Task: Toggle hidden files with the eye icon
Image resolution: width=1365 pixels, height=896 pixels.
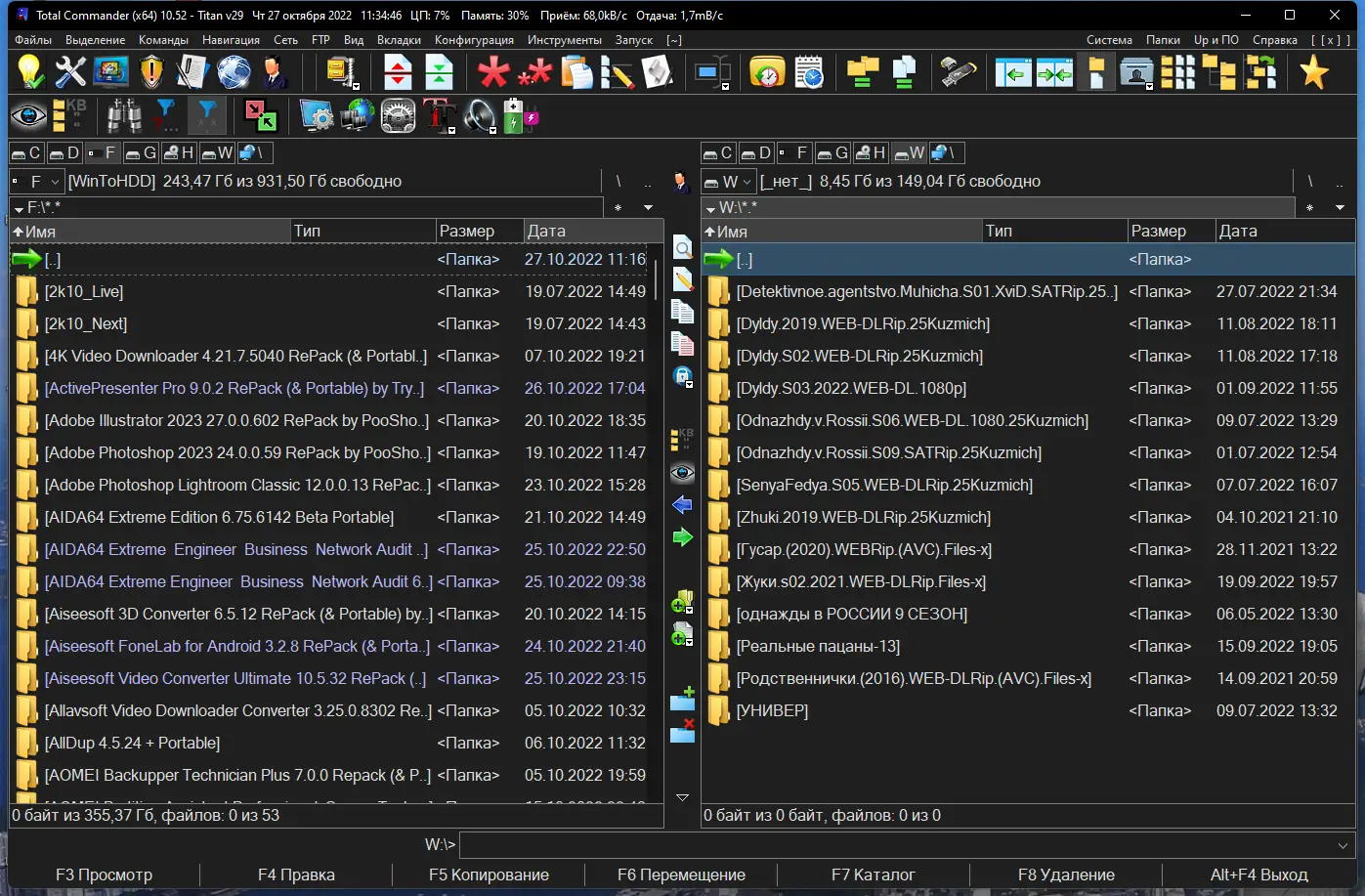Action: tap(28, 116)
